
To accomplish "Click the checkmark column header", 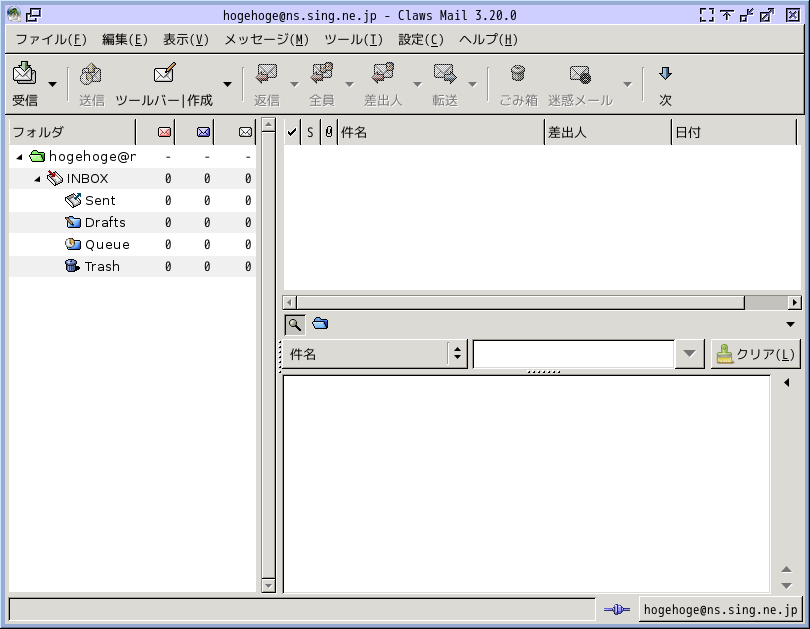I will coord(292,132).
